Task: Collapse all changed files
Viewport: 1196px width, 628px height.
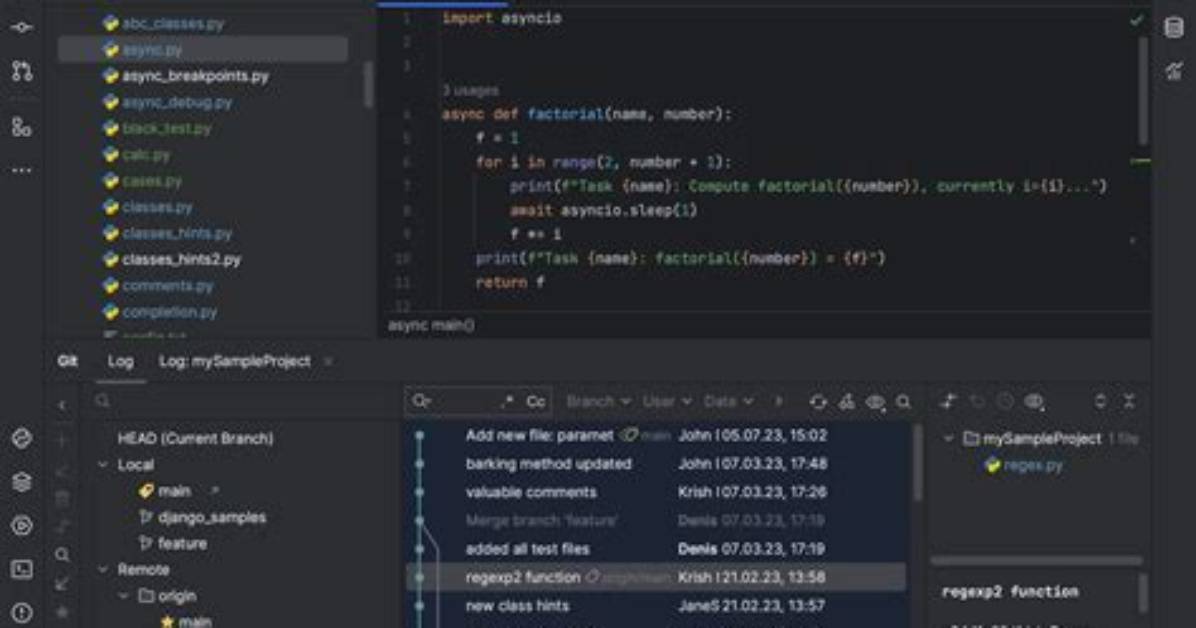Action: click(1129, 401)
